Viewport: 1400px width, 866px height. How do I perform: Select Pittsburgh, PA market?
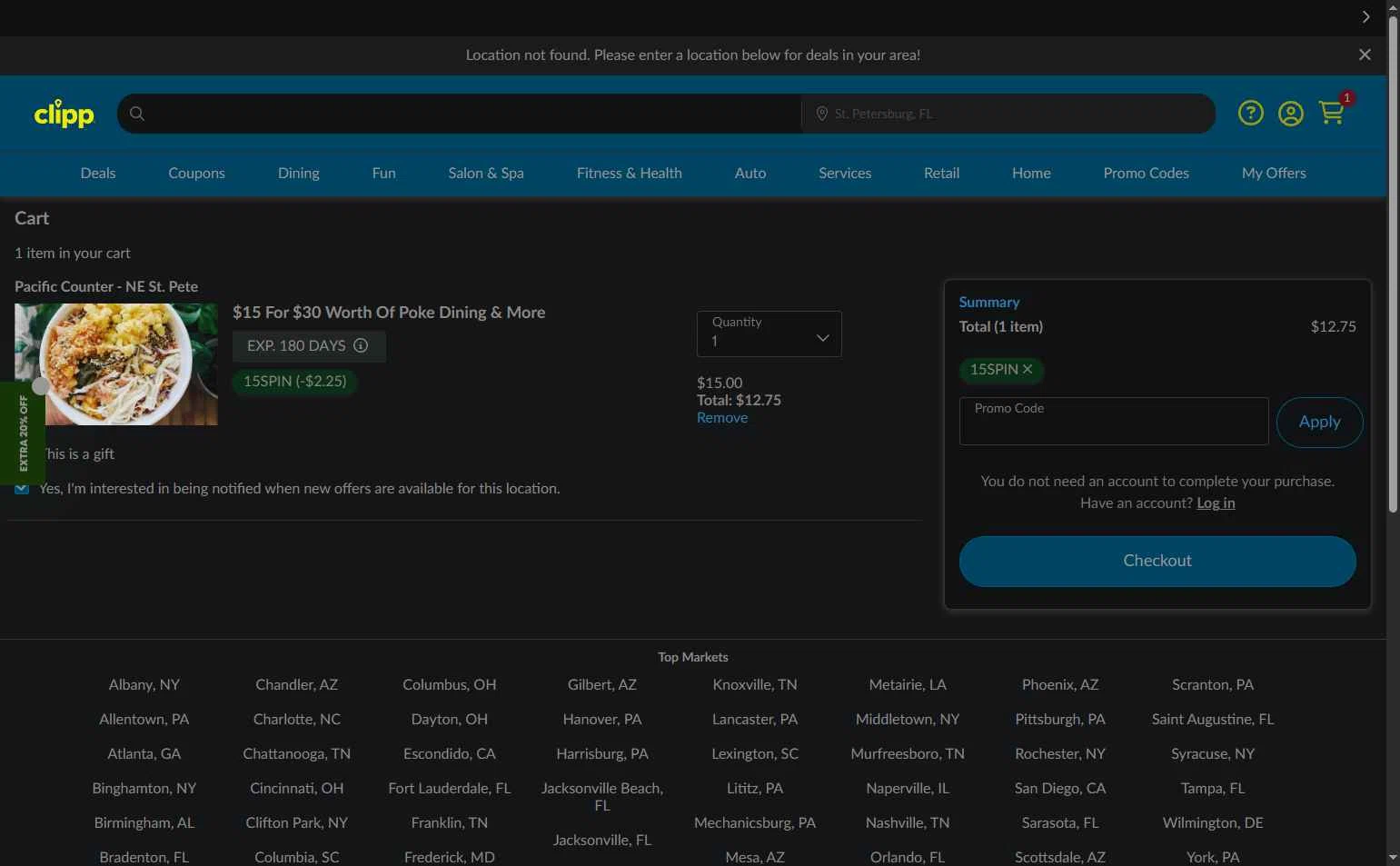tap(1060, 720)
